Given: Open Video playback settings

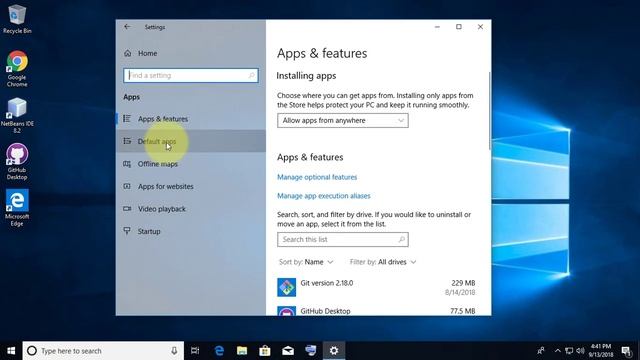Looking at the screenshot, I should pos(191,209).
